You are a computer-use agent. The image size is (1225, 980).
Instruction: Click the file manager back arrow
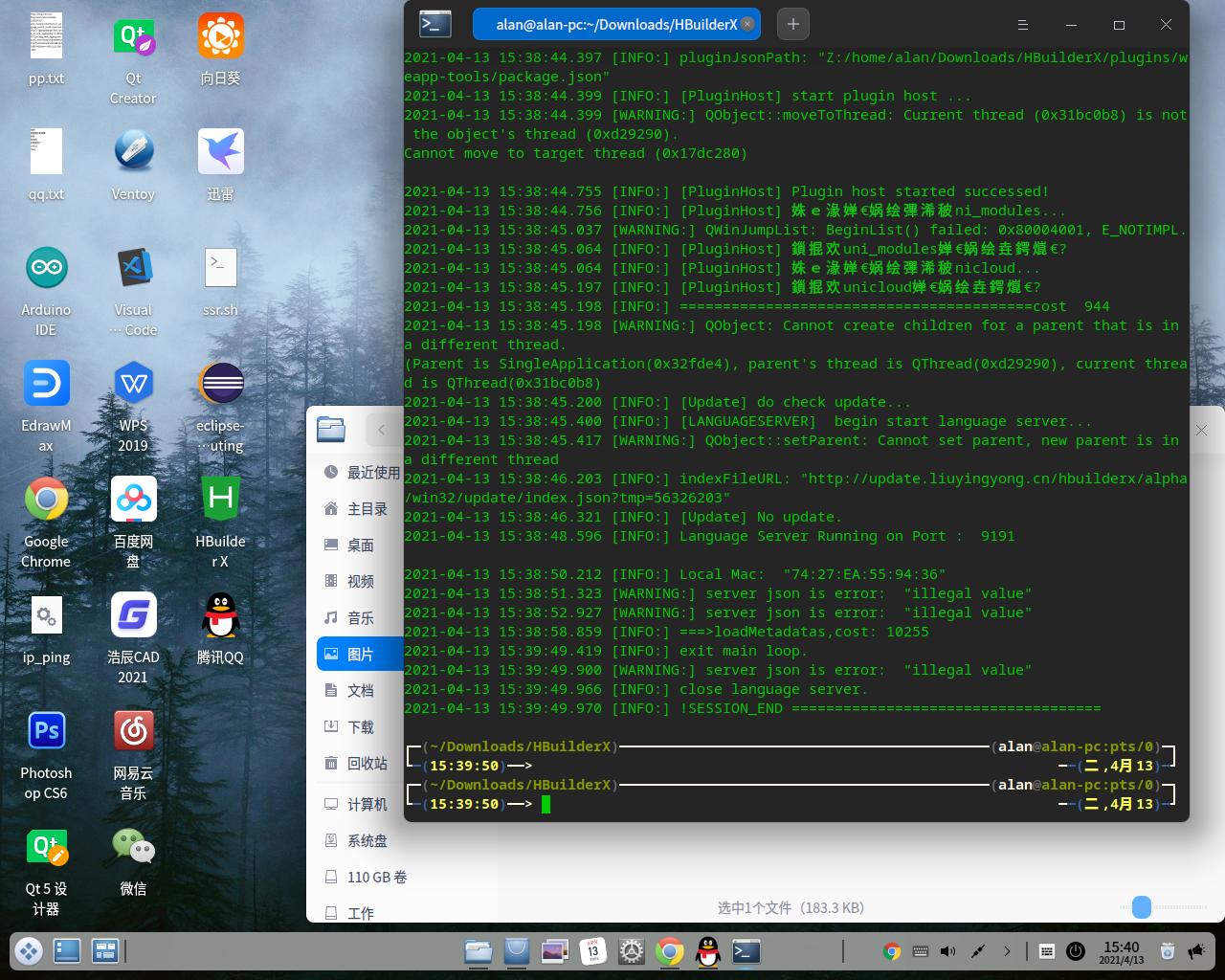[381, 430]
